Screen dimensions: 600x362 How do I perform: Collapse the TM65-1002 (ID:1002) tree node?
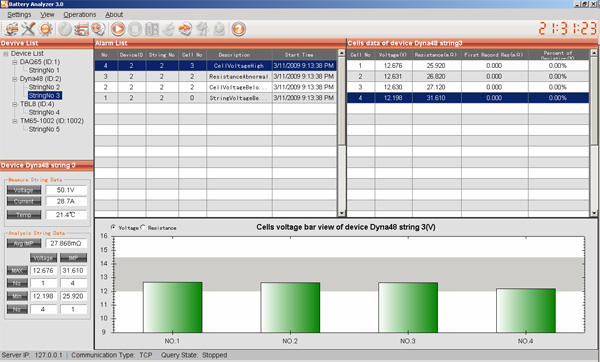pos(15,121)
